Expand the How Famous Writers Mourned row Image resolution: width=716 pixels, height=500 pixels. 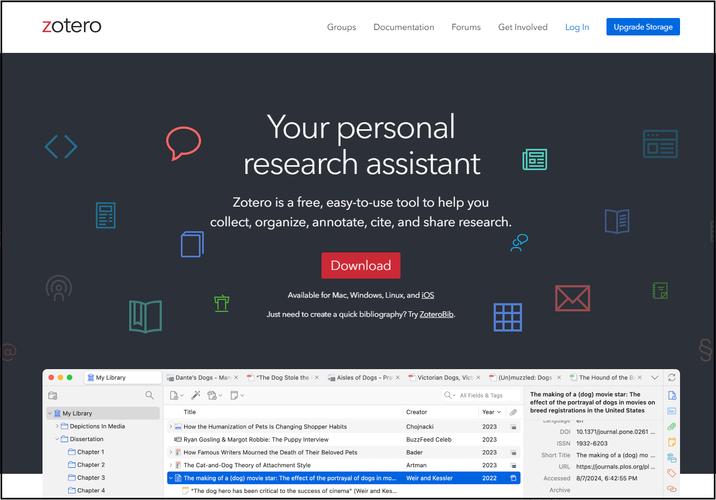click(x=171, y=452)
